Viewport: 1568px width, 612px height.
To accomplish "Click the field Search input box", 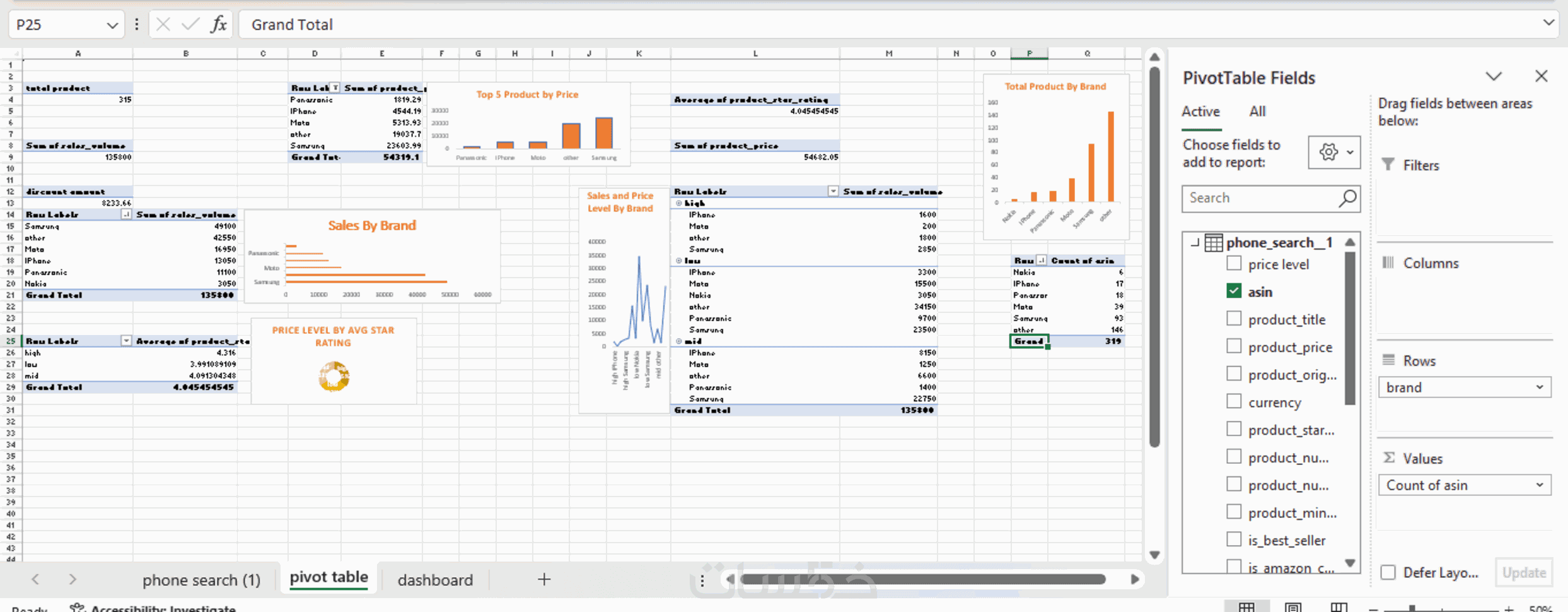I will [1271, 198].
